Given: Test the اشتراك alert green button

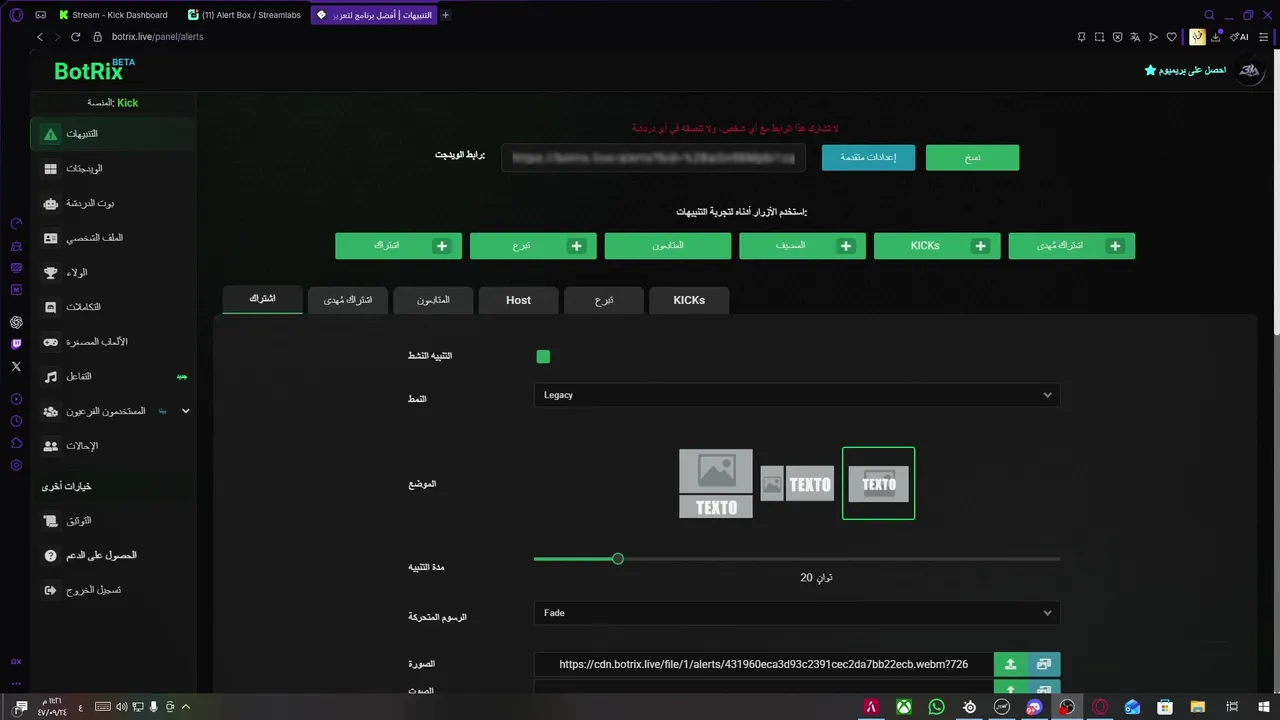Looking at the screenshot, I should pyautogui.click(x=398, y=246).
